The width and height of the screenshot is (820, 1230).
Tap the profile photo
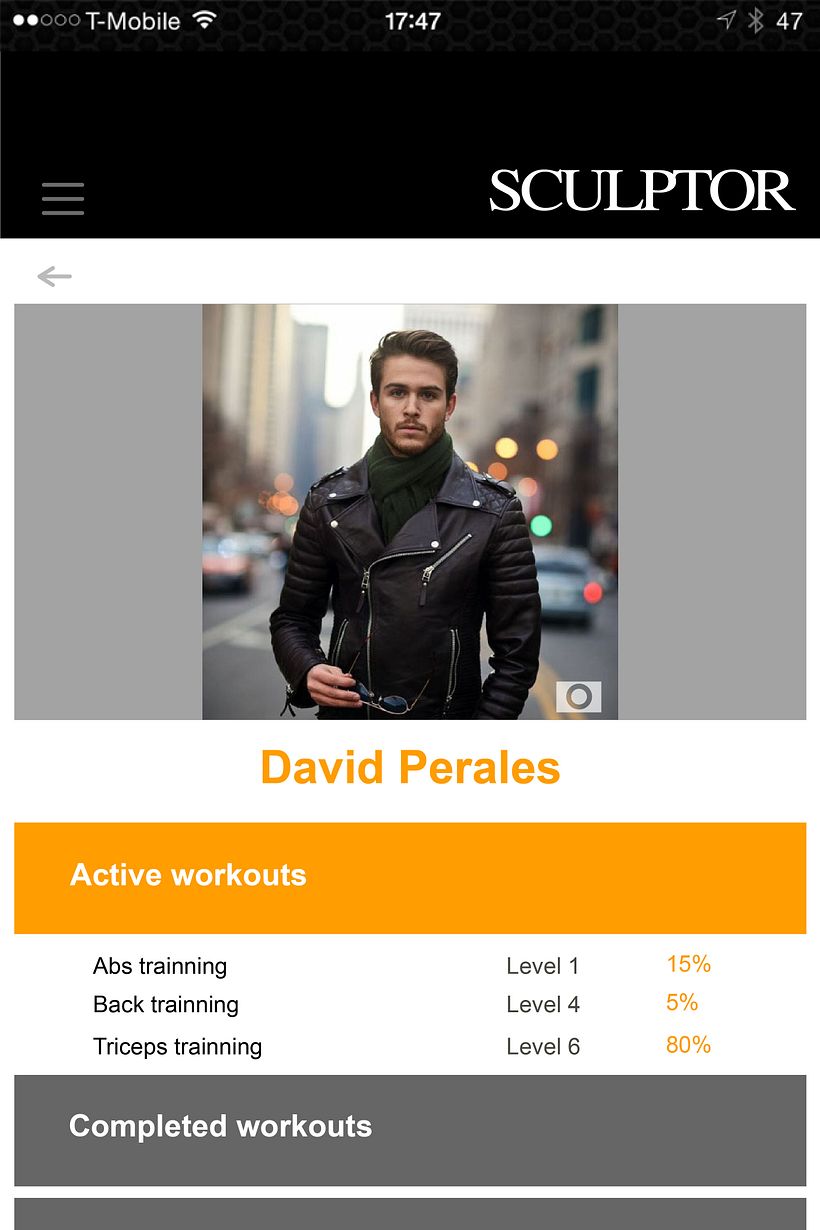[410, 511]
